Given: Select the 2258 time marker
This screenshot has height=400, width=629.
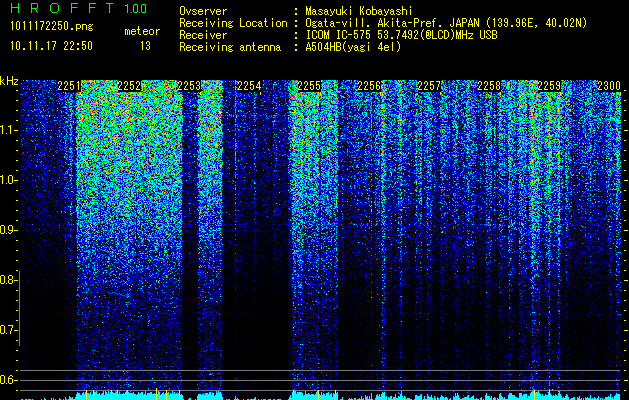Looking at the screenshot, I should [489, 86].
